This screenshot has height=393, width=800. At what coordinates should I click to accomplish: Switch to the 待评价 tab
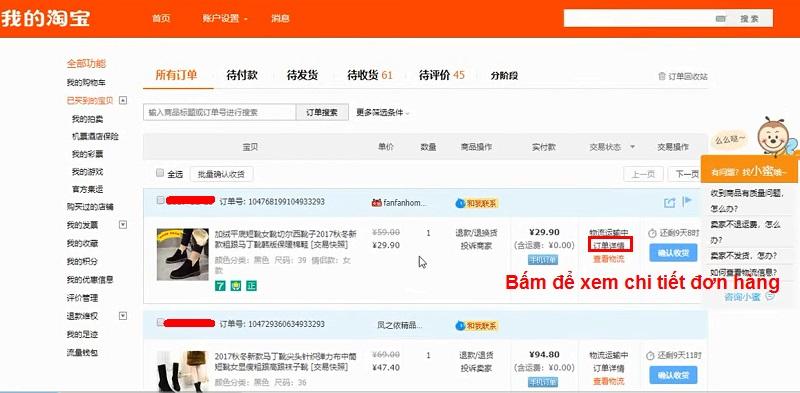[x=442, y=76]
